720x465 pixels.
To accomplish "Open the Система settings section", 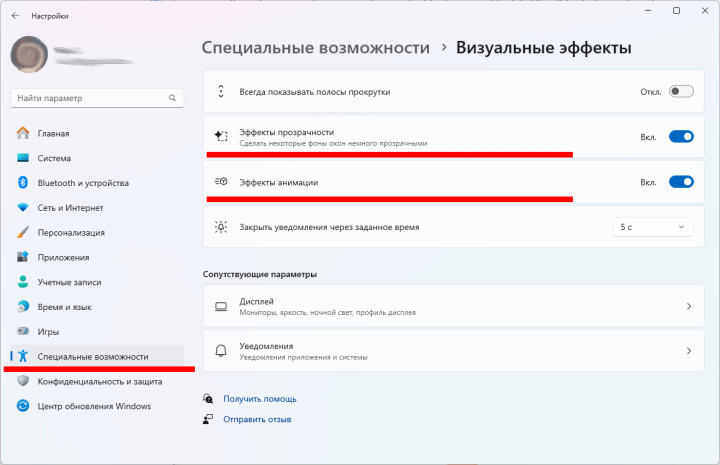I will (x=54, y=158).
